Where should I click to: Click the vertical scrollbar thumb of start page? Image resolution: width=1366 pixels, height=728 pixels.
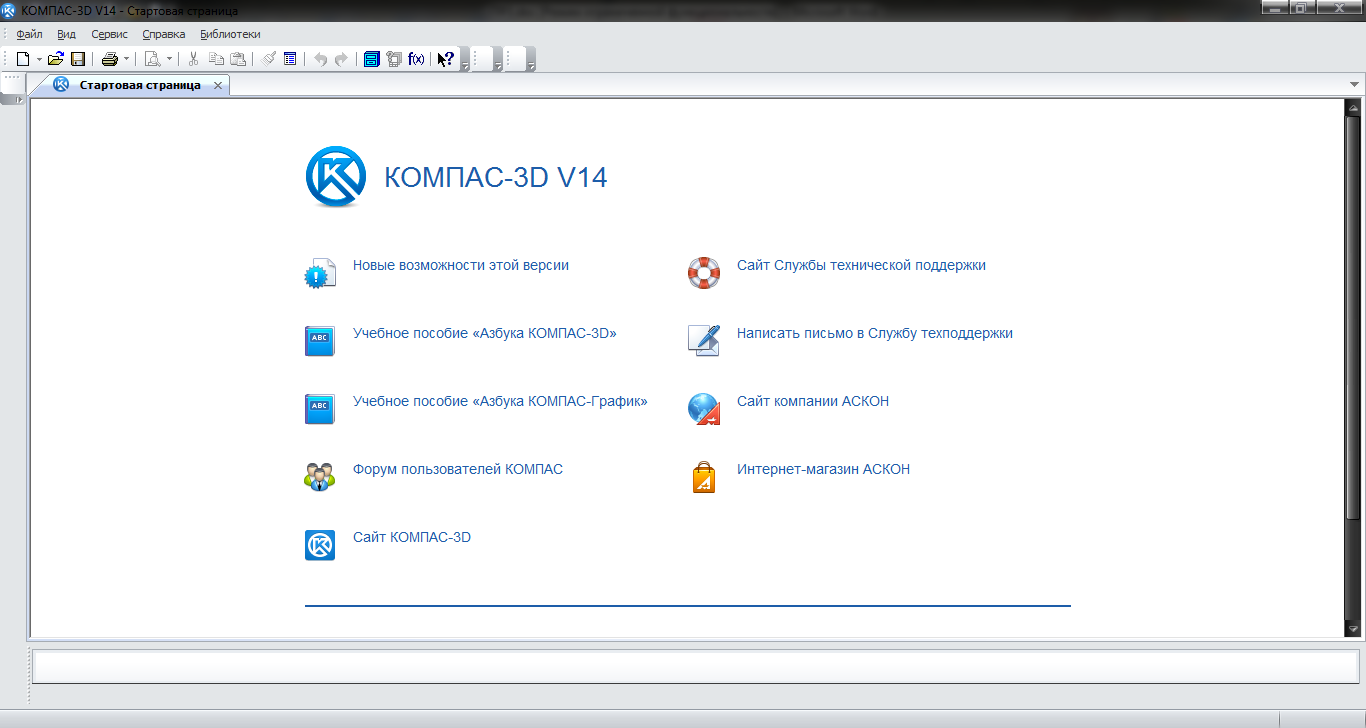[1354, 318]
